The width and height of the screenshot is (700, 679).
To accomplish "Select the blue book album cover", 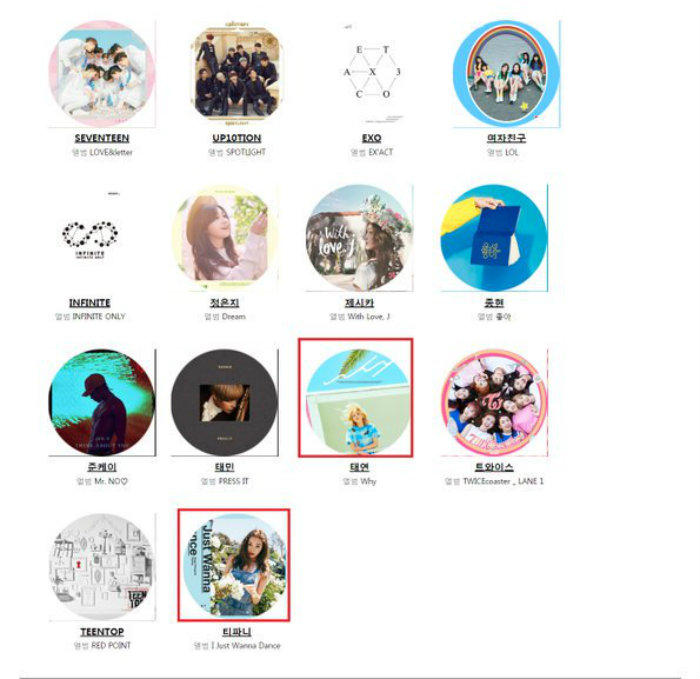I will tap(494, 238).
